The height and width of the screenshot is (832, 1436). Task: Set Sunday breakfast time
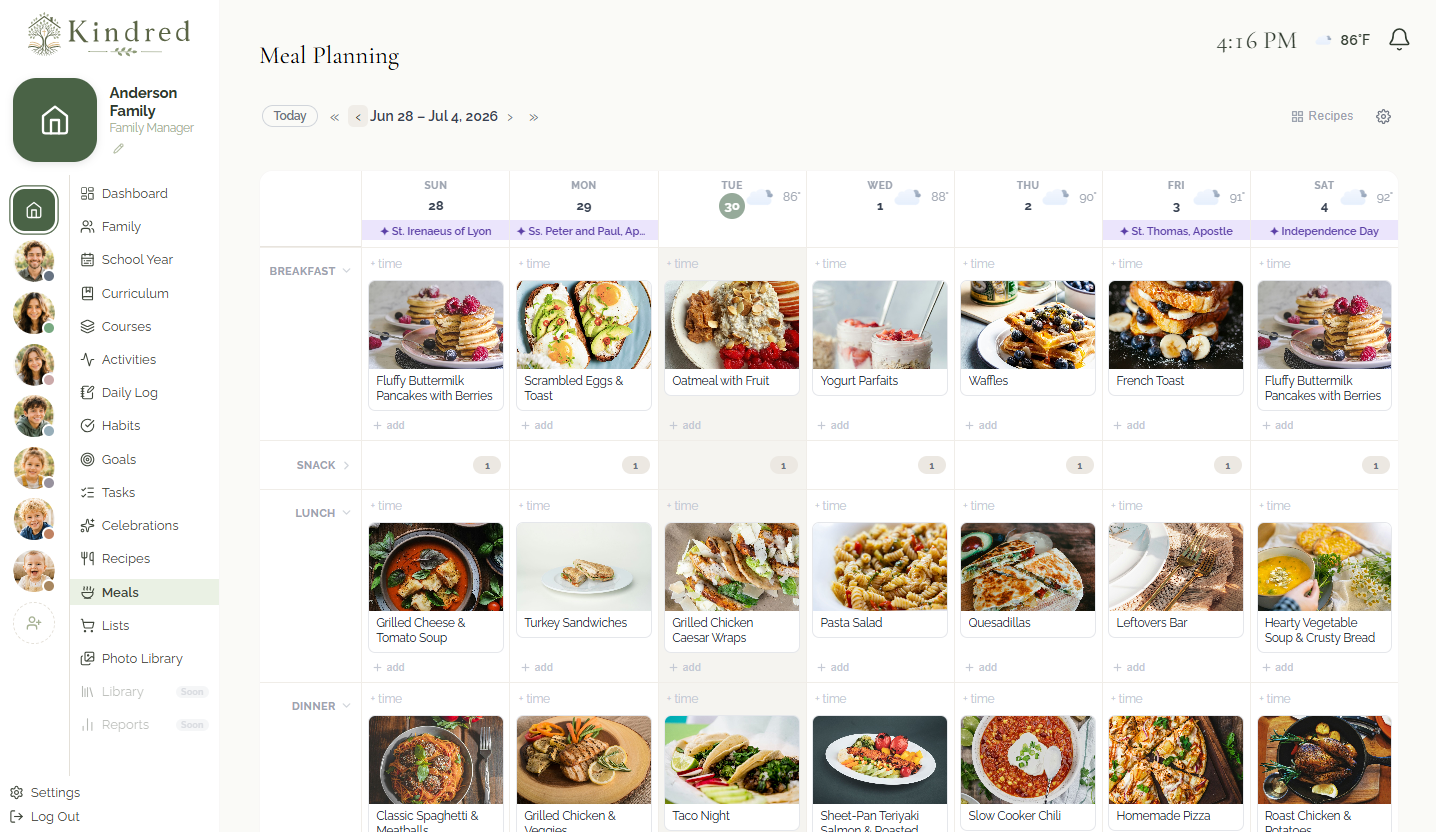(386, 264)
